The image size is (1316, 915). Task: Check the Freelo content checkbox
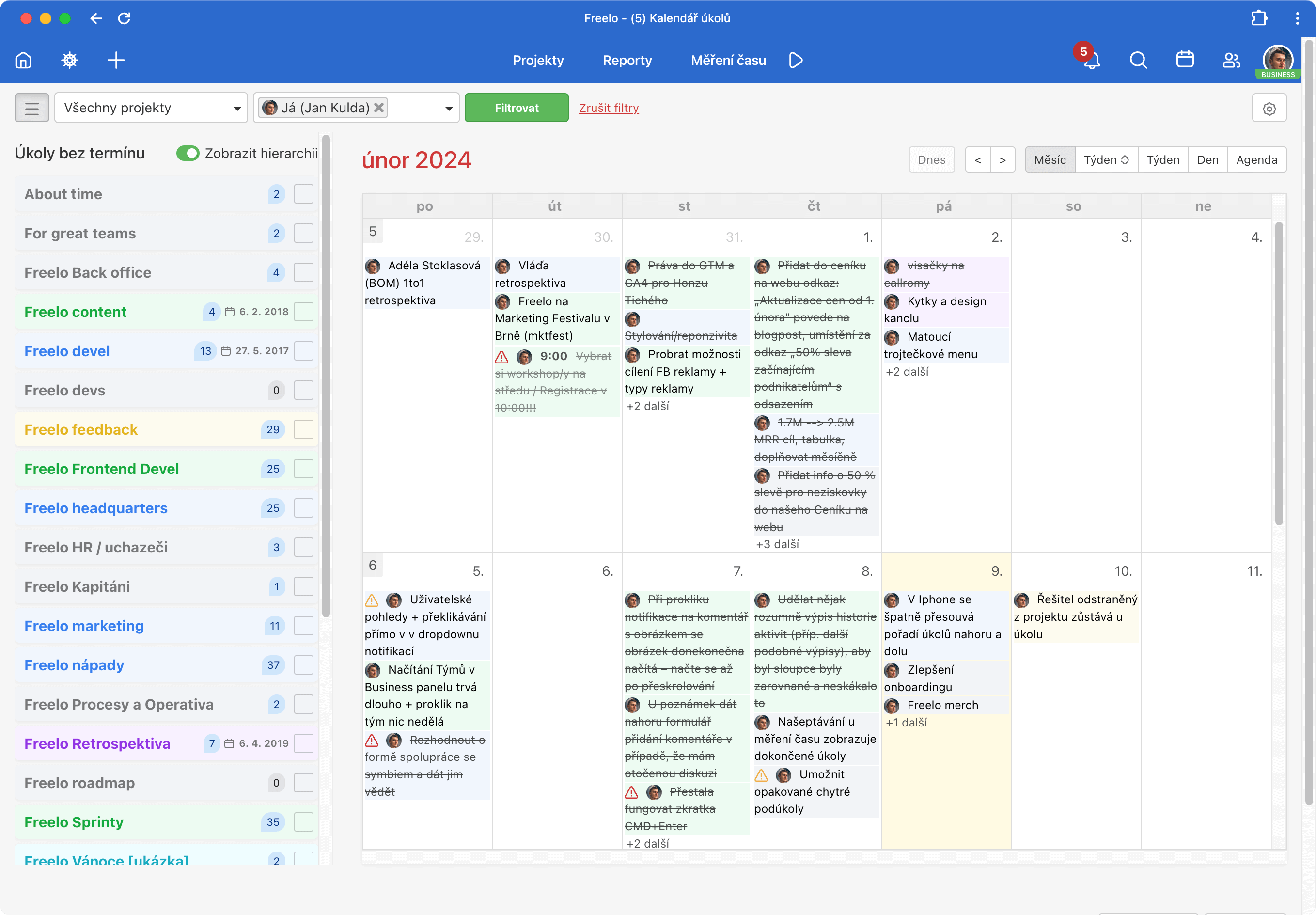(304, 312)
